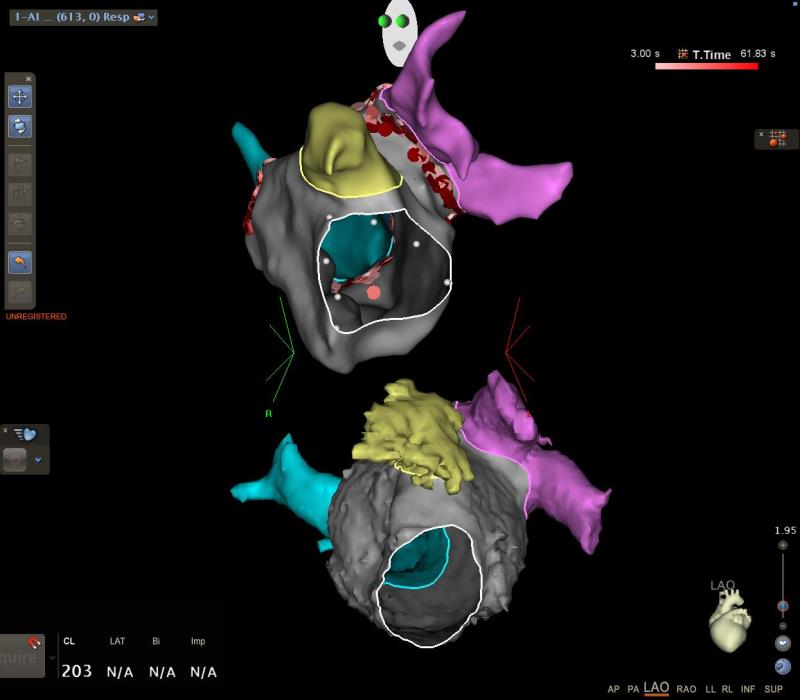800x700 pixels.
Task: Click the LAO heart orientation thumbnail
Action: pos(729,618)
